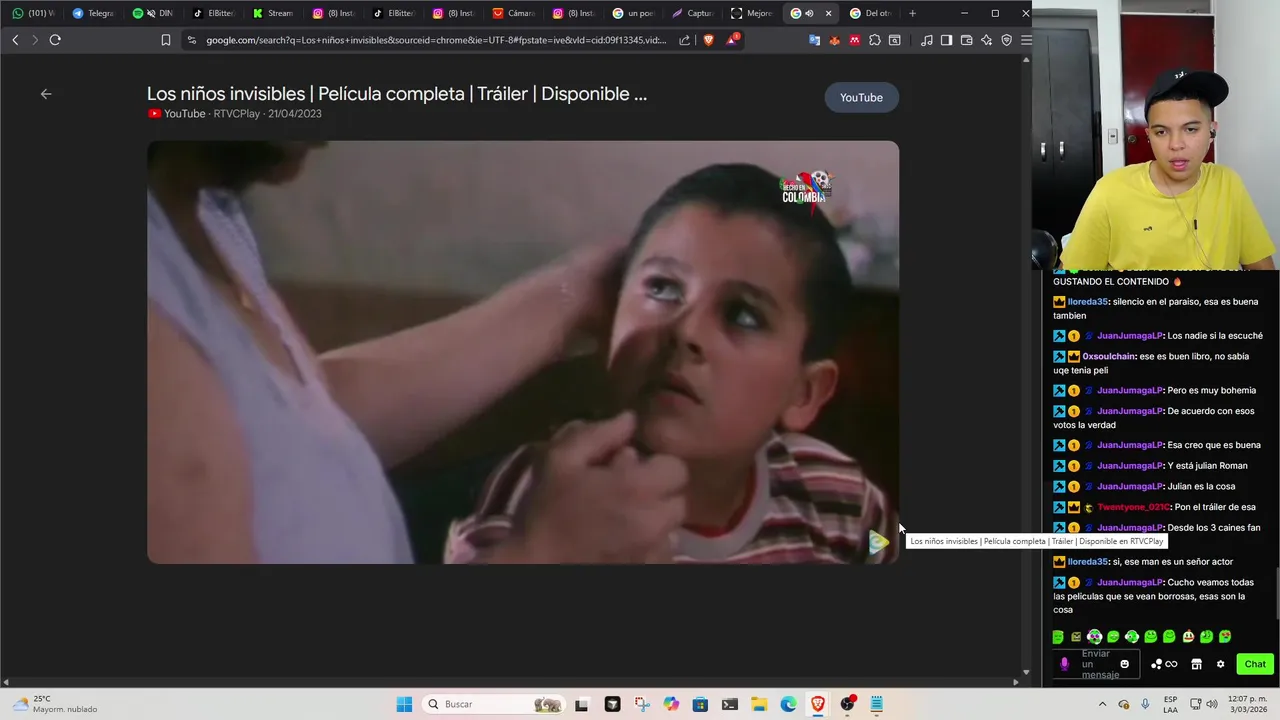Switch to the Mejores tab
Viewport: 1280px width, 720px height.
coord(753,13)
